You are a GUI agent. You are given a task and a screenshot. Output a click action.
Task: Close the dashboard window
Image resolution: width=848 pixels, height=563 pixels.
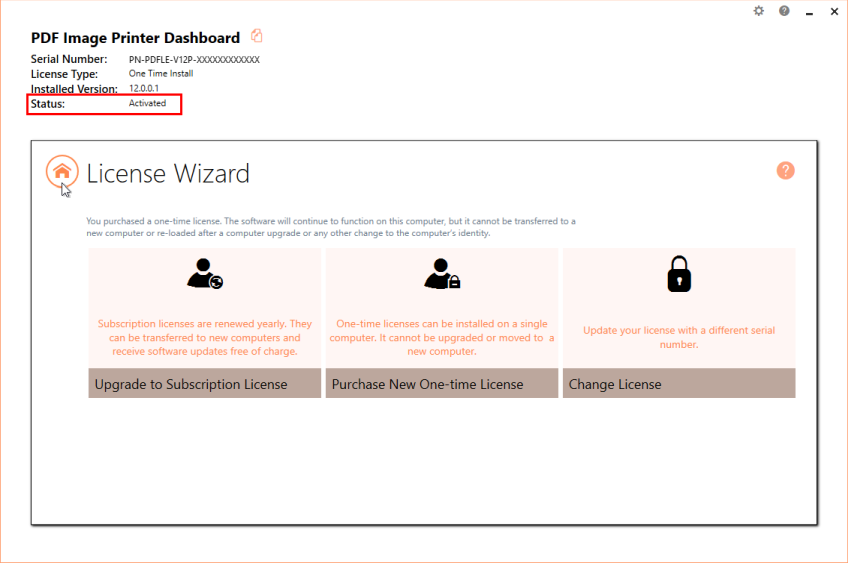click(x=834, y=11)
